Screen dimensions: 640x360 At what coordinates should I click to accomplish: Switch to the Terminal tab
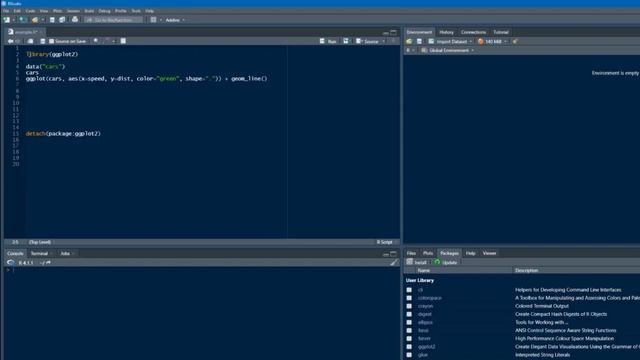pyautogui.click(x=40, y=254)
